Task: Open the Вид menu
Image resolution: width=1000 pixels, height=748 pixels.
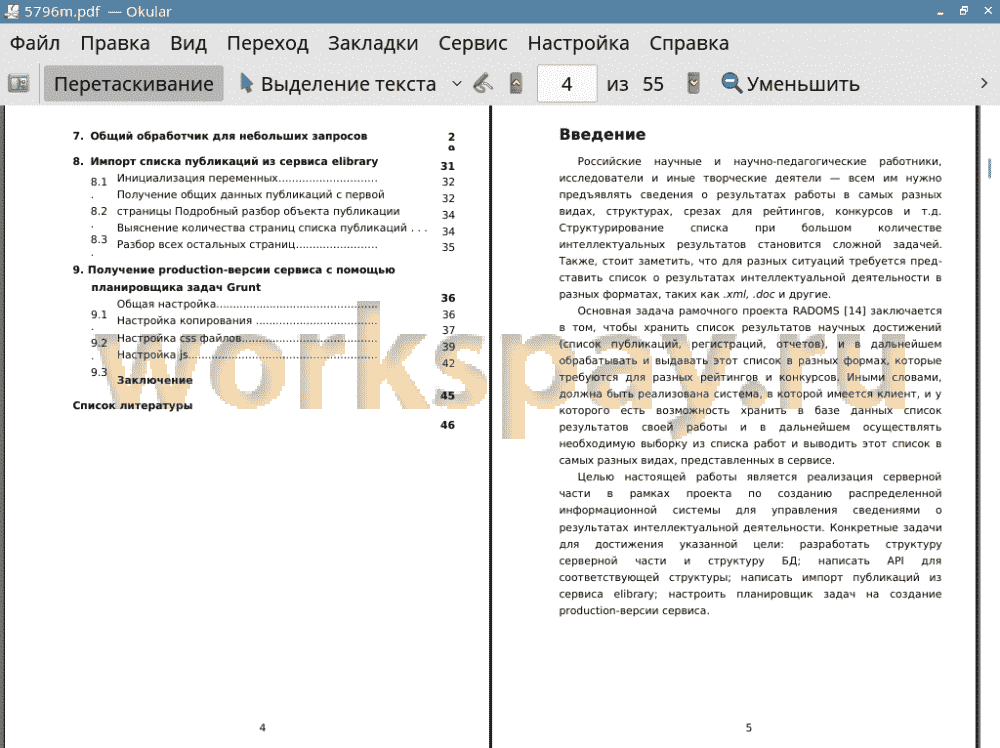Action: click(x=188, y=43)
